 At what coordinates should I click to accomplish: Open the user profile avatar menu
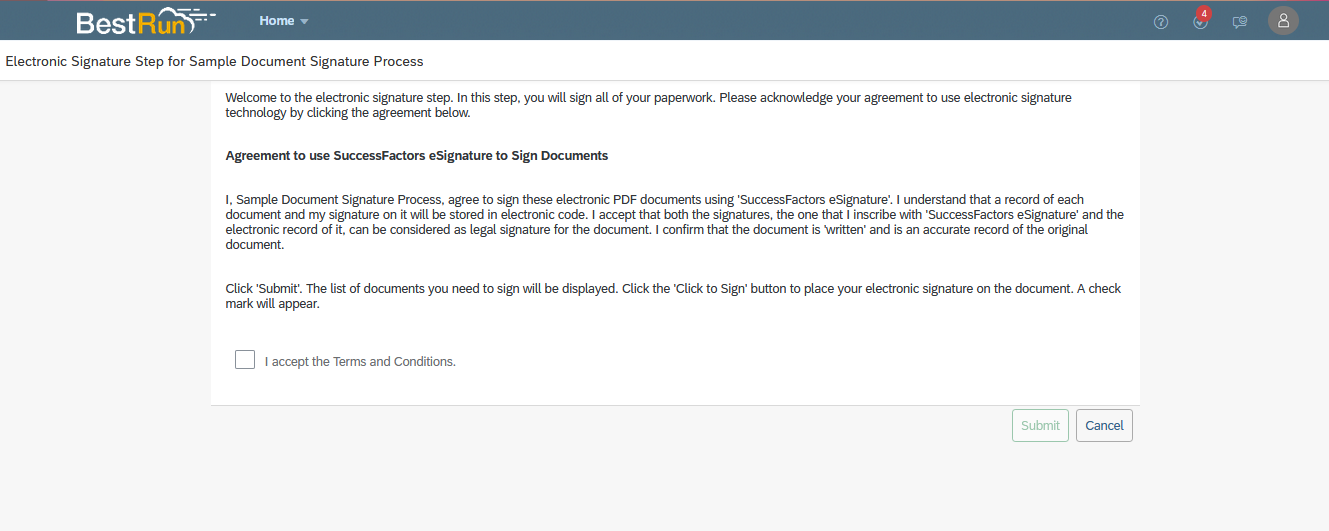pos(1283,21)
